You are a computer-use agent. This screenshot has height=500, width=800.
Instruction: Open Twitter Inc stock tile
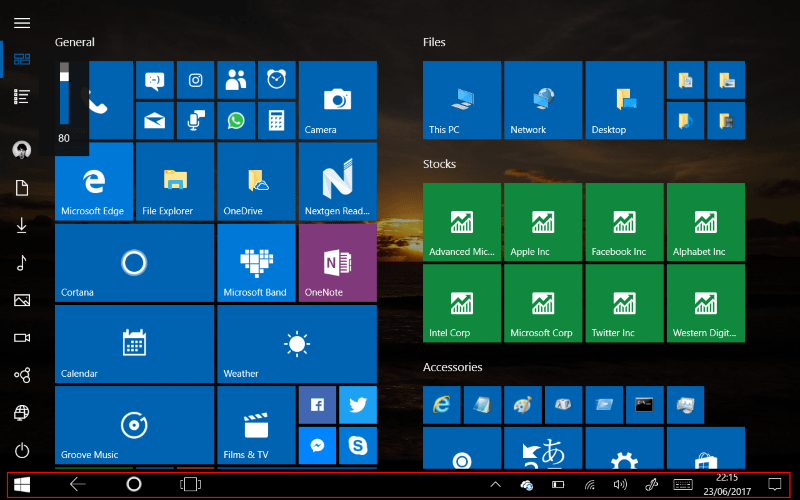624,303
